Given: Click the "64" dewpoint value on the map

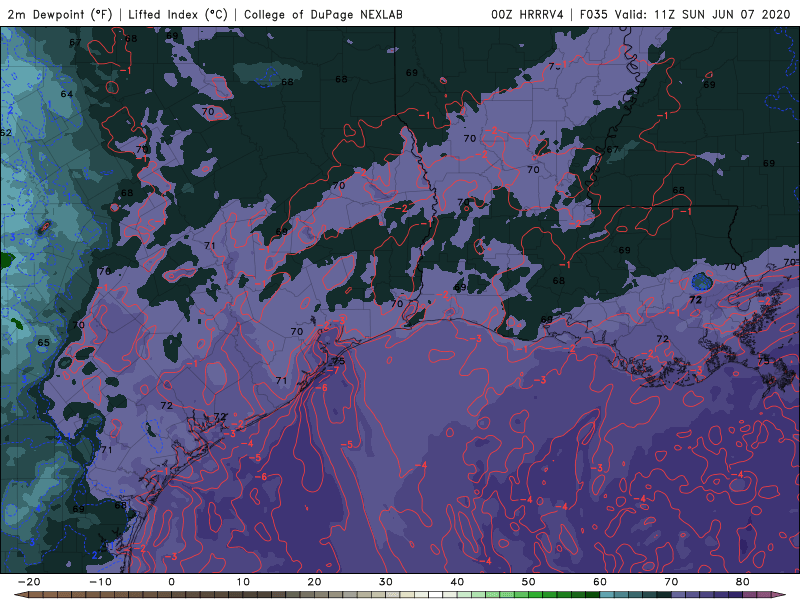Looking at the screenshot, I should [67, 94].
